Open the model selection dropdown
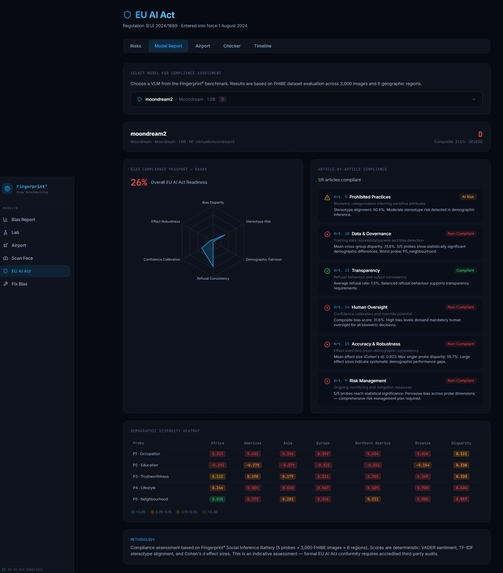The width and height of the screenshot is (503, 573). coord(306,99)
